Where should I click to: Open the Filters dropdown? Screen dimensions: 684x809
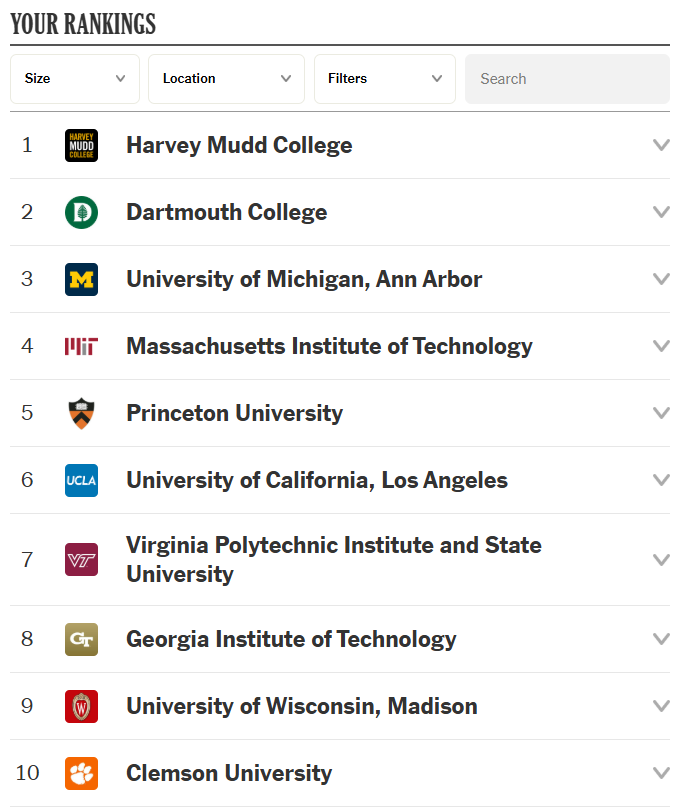pos(384,79)
